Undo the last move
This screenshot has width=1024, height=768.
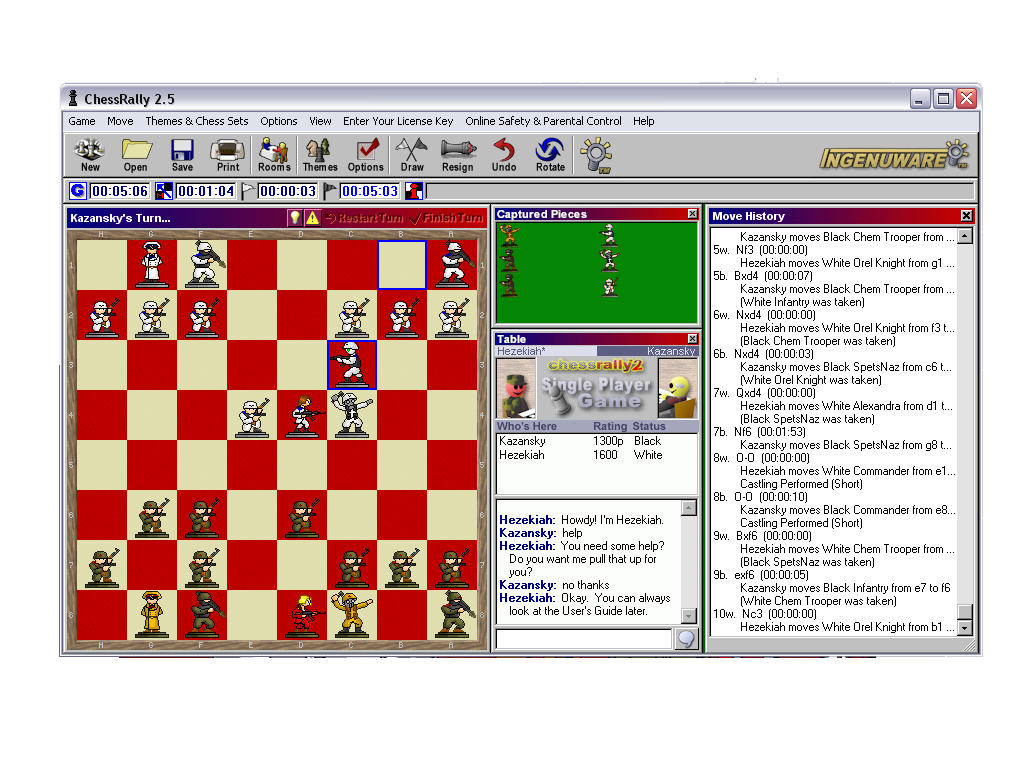click(504, 155)
